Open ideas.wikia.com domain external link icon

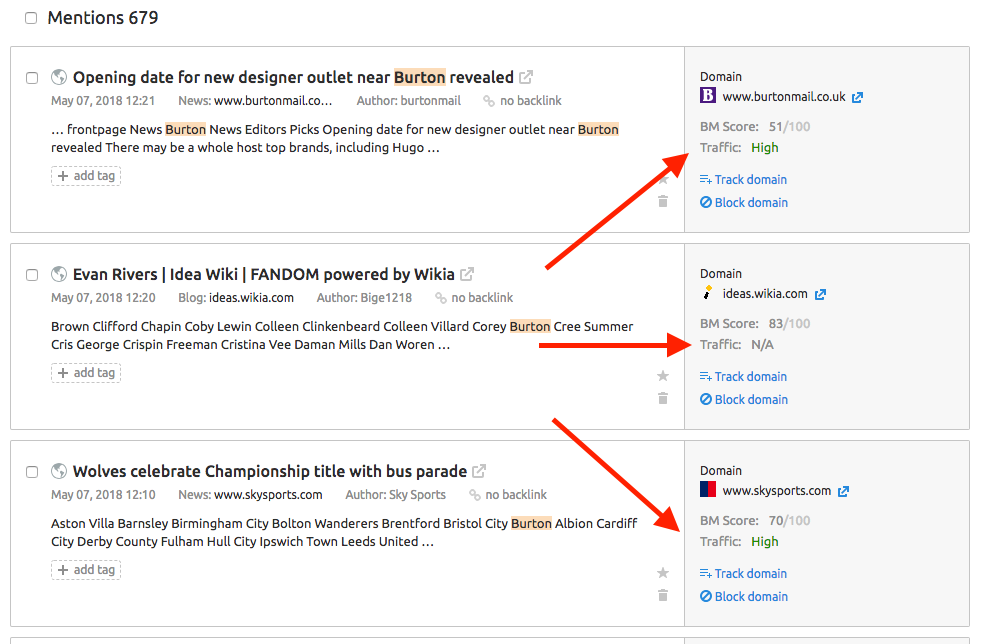[x=820, y=294]
